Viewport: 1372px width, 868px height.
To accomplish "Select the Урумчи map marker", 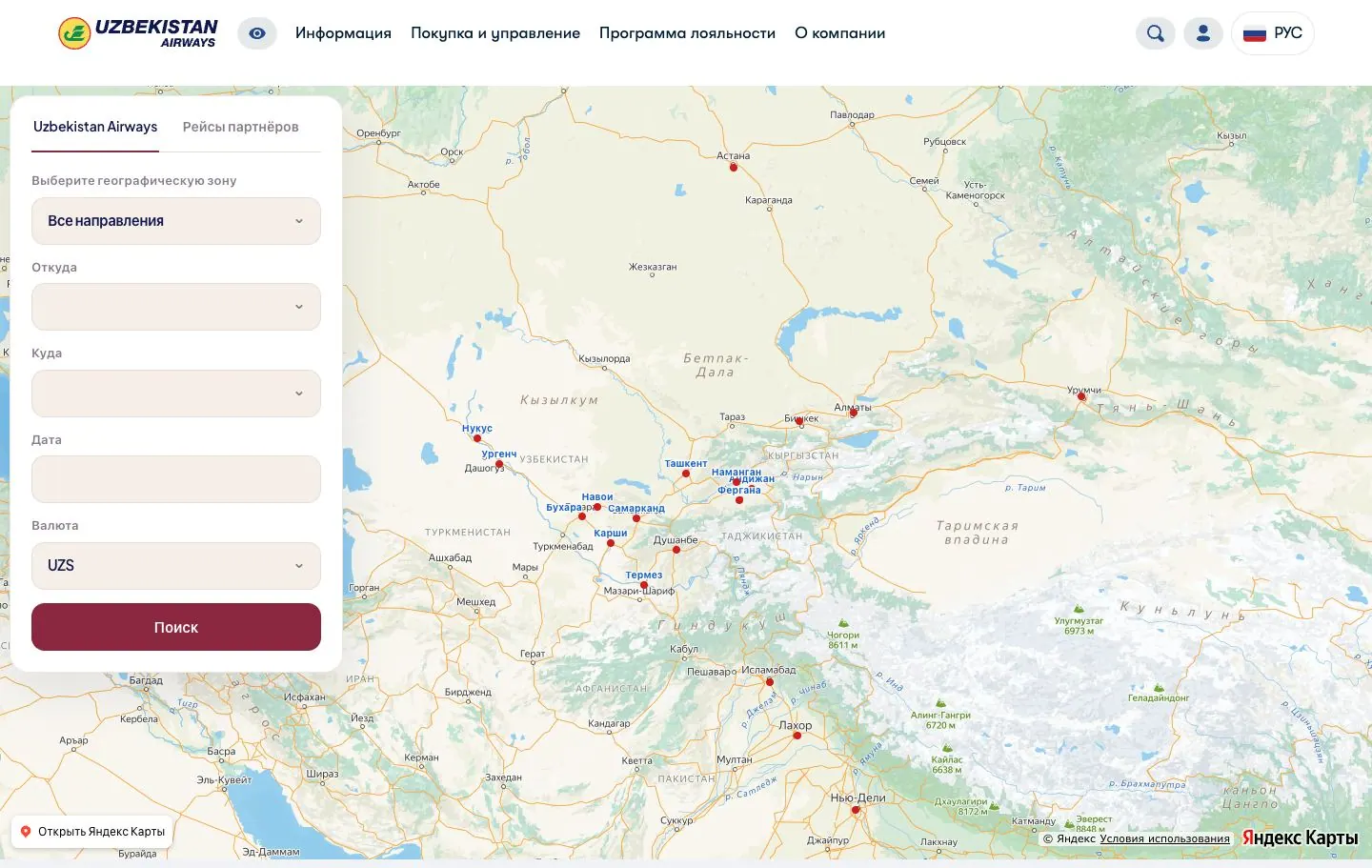I will [x=1081, y=397].
